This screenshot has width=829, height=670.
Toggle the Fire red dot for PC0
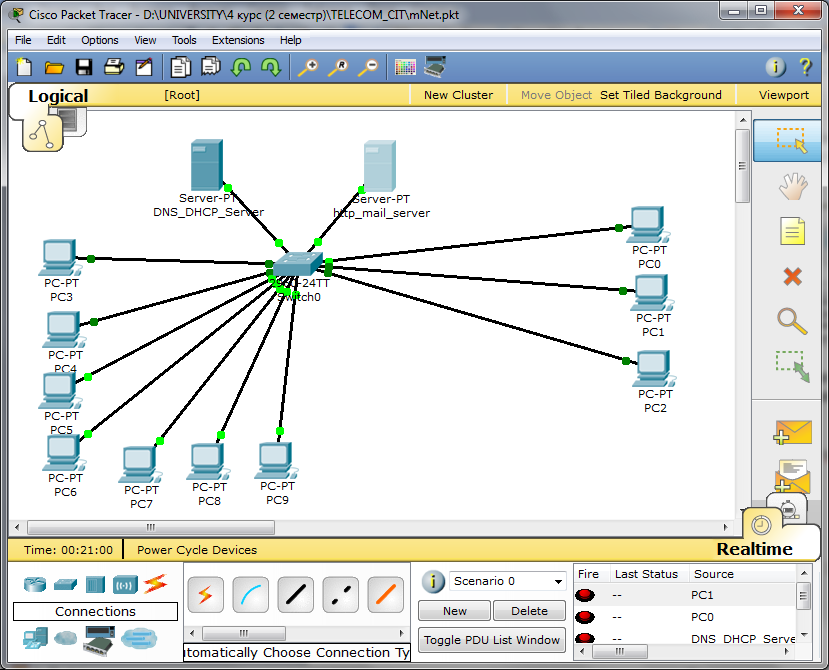585,617
